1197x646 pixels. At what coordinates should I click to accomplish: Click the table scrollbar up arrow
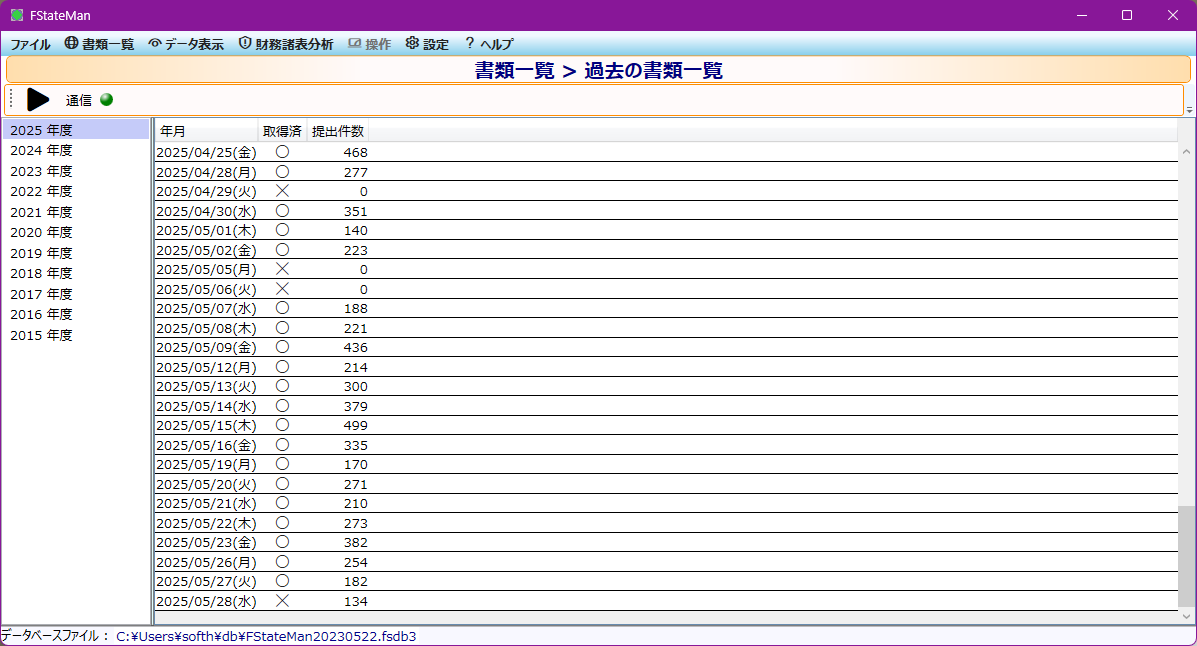pyautogui.click(x=1186, y=152)
